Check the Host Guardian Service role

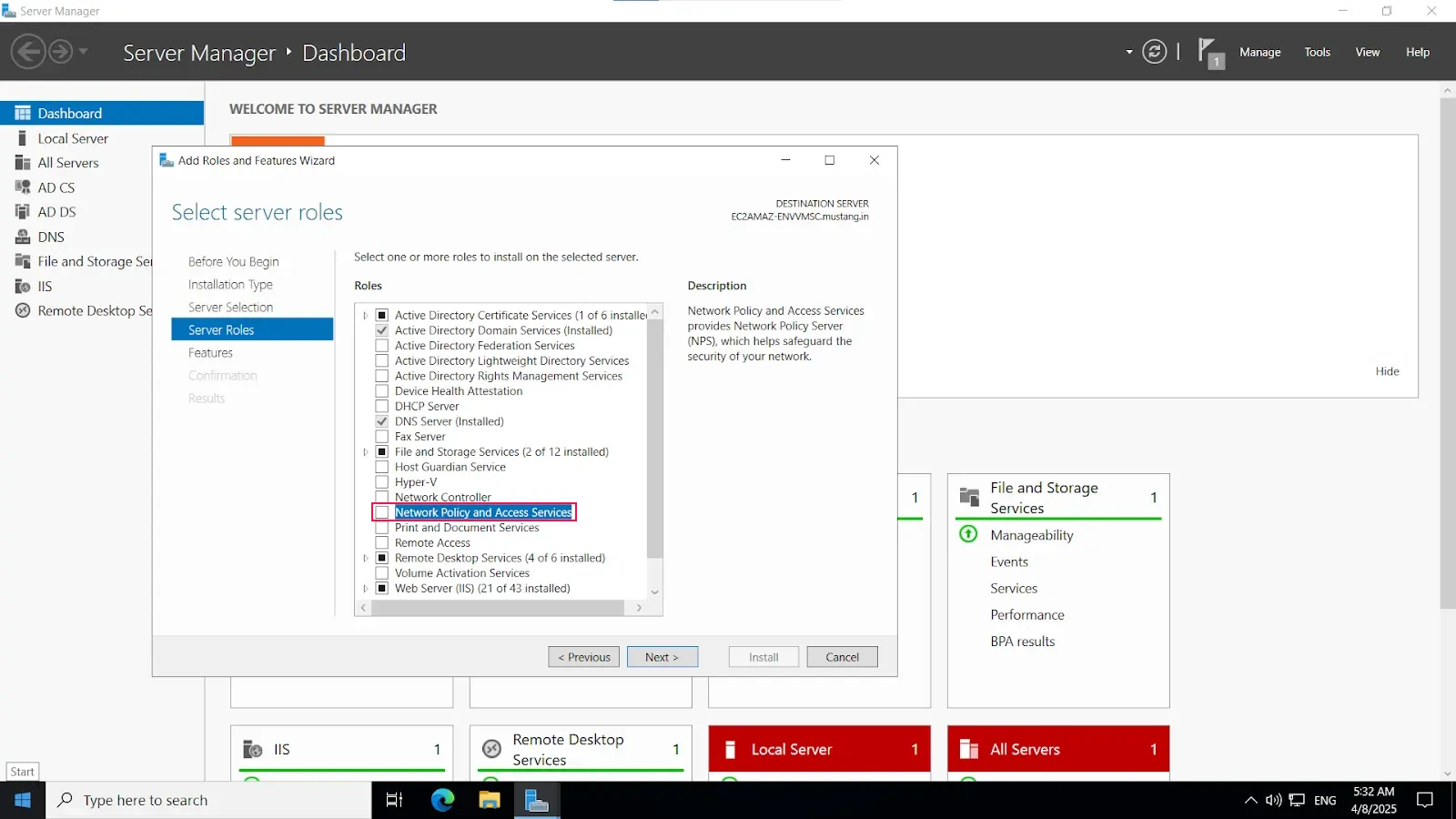tap(382, 467)
